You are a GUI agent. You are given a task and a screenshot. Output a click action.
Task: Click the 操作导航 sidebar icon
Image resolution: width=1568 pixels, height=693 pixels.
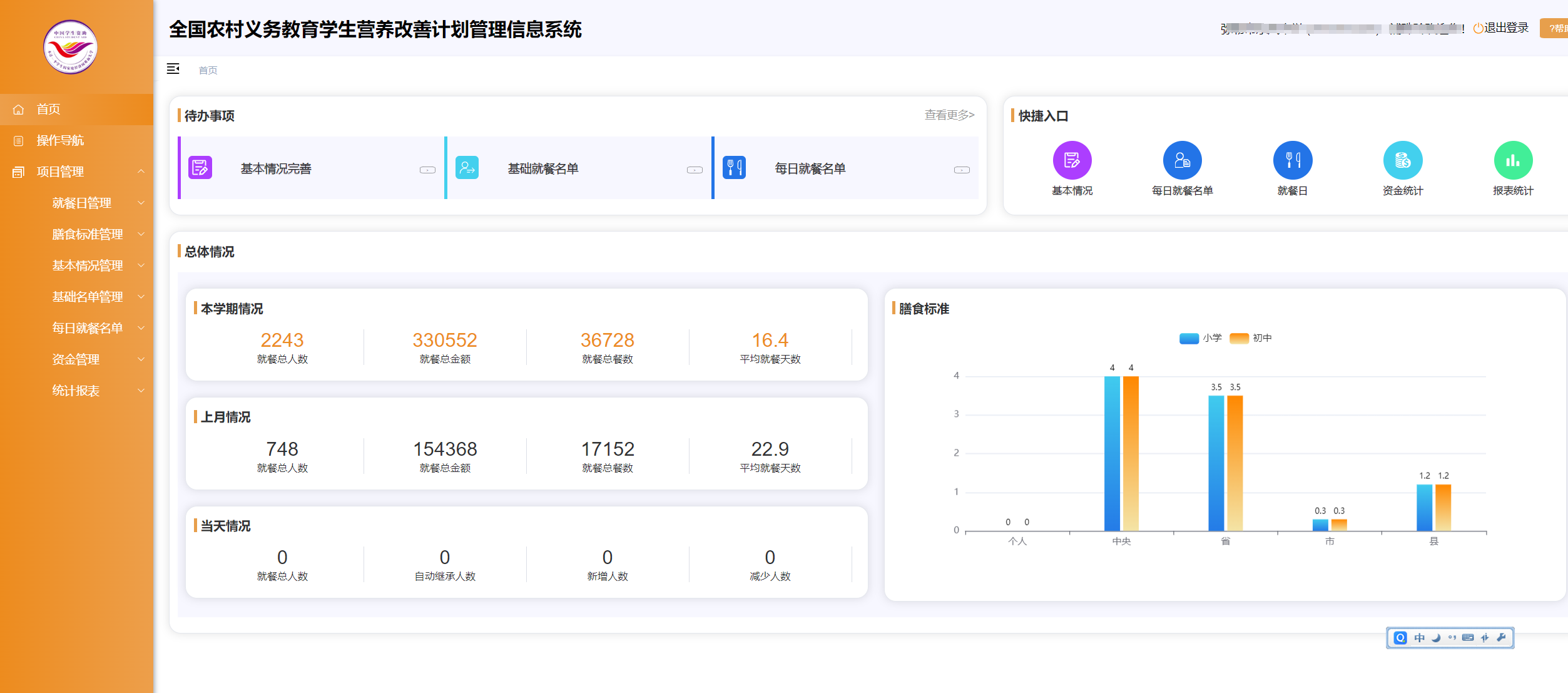pos(18,141)
